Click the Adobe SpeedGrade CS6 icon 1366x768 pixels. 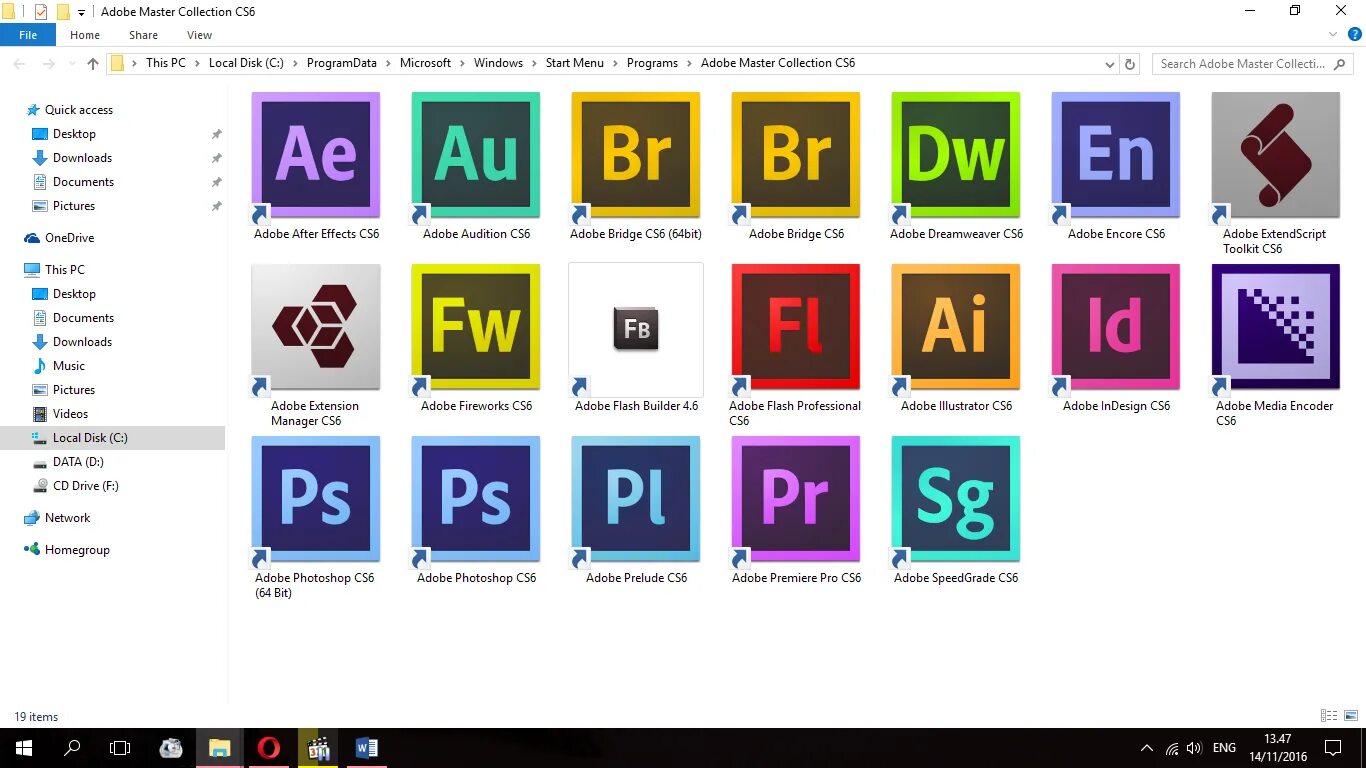956,499
